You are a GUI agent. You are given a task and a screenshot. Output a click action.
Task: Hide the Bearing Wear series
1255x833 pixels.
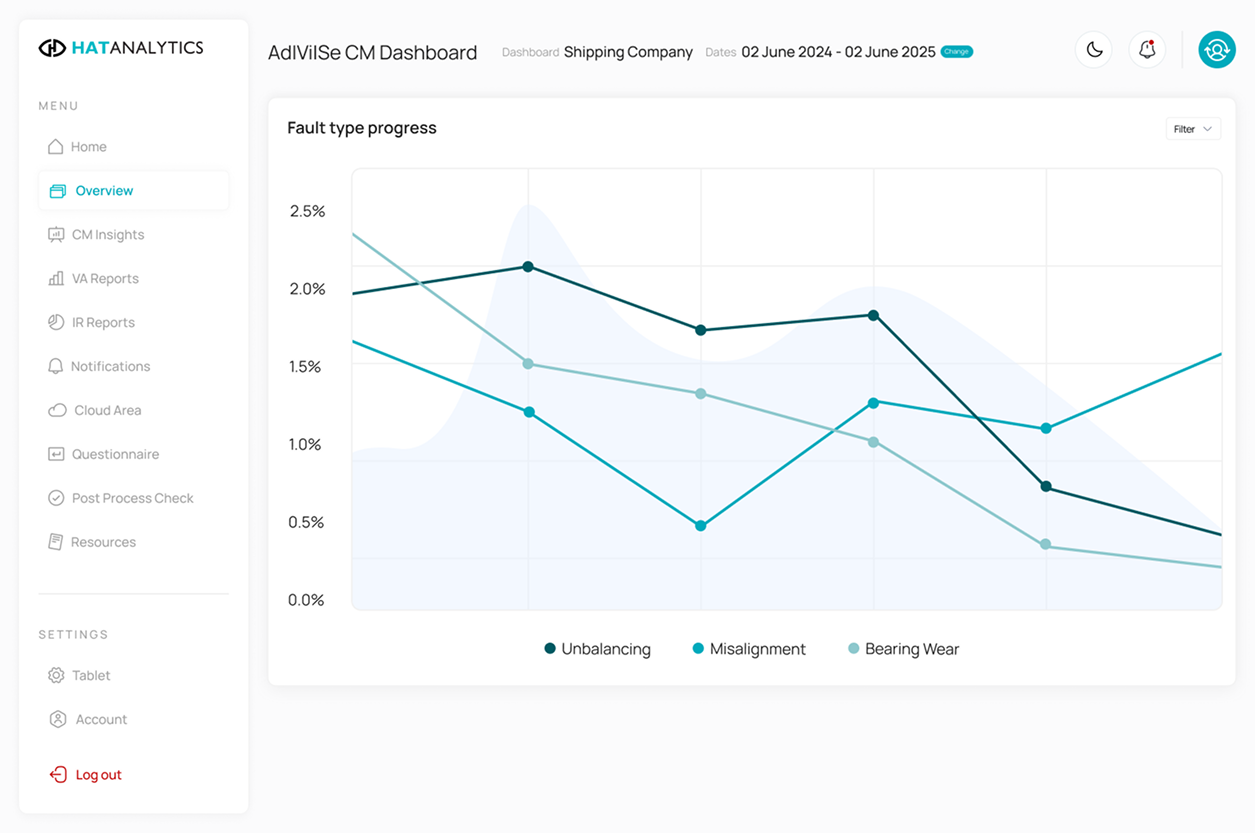click(903, 648)
